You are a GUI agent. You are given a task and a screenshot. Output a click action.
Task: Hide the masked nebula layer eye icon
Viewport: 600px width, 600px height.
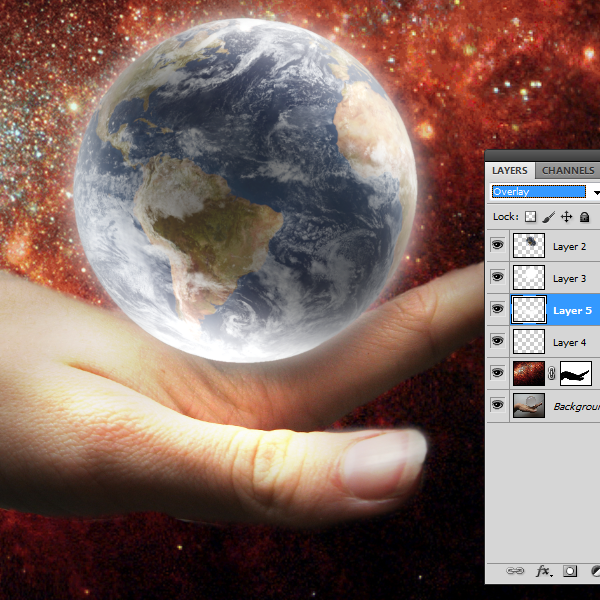[x=497, y=373]
